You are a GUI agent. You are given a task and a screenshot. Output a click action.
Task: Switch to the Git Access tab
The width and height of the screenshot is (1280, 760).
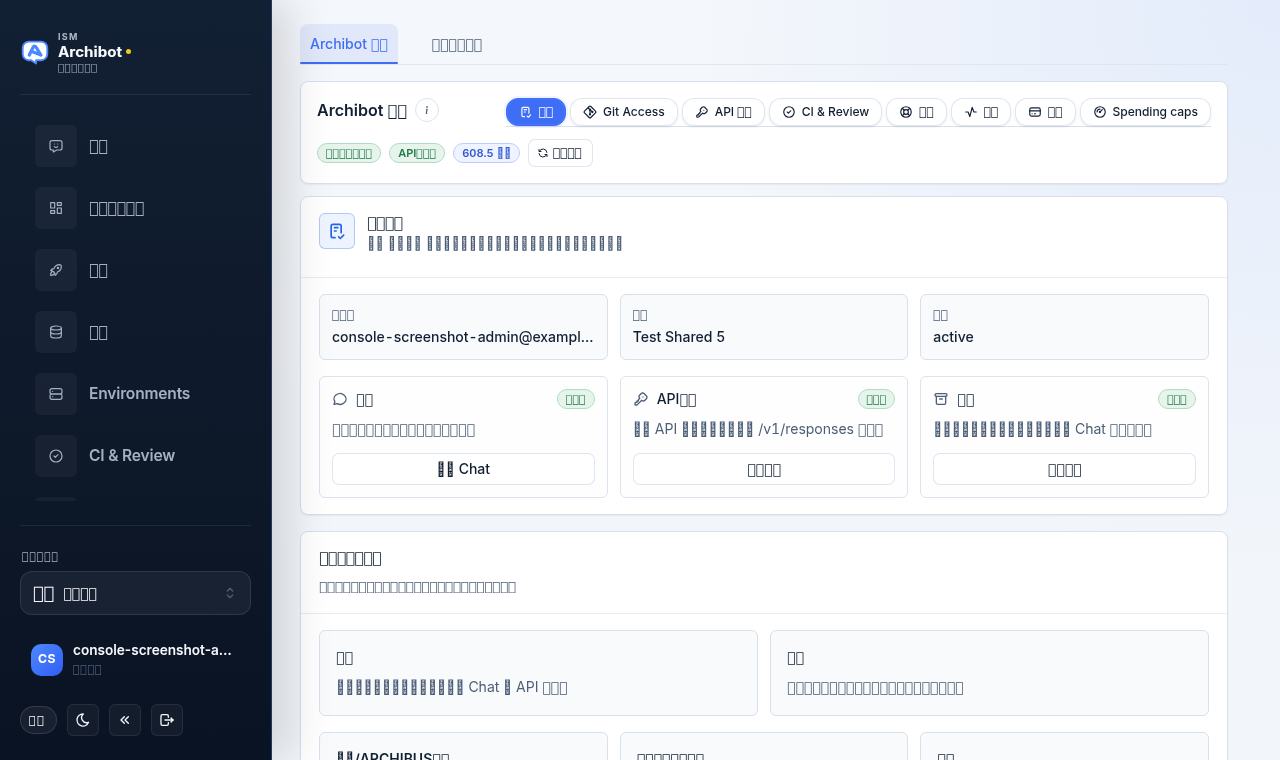pyautogui.click(x=624, y=112)
